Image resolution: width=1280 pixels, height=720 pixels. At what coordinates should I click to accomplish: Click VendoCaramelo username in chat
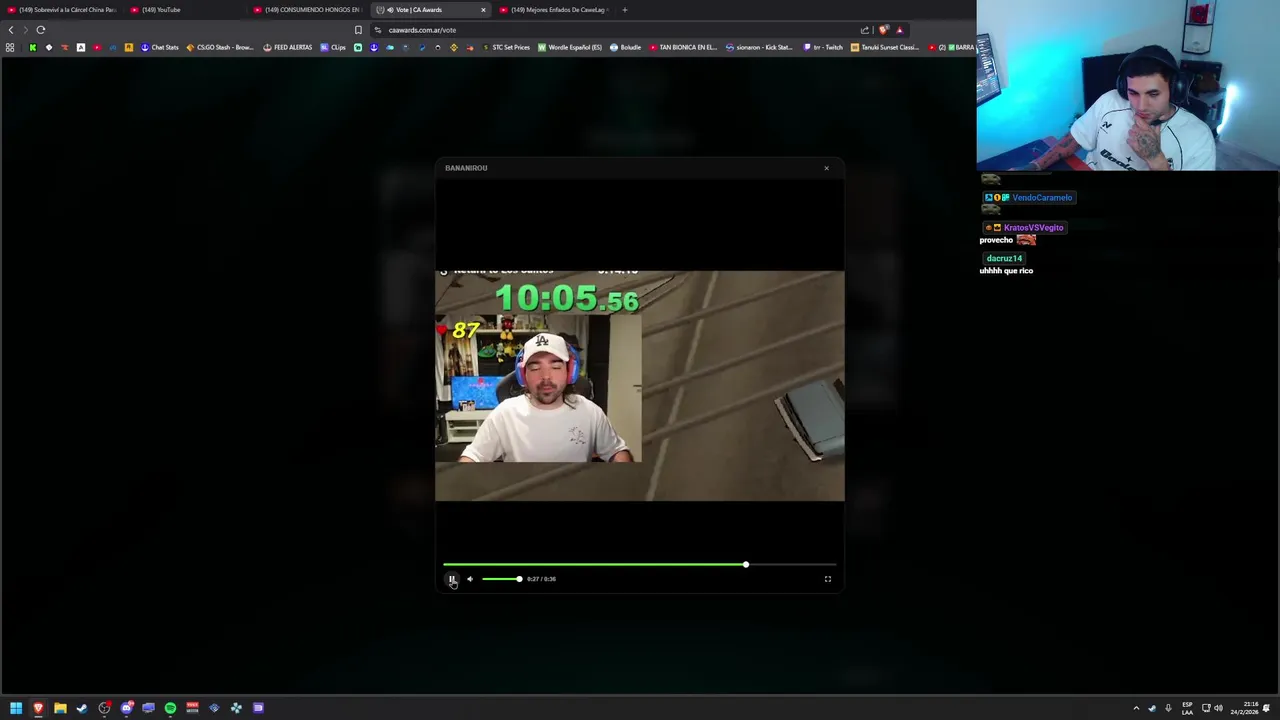point(1042,197)
